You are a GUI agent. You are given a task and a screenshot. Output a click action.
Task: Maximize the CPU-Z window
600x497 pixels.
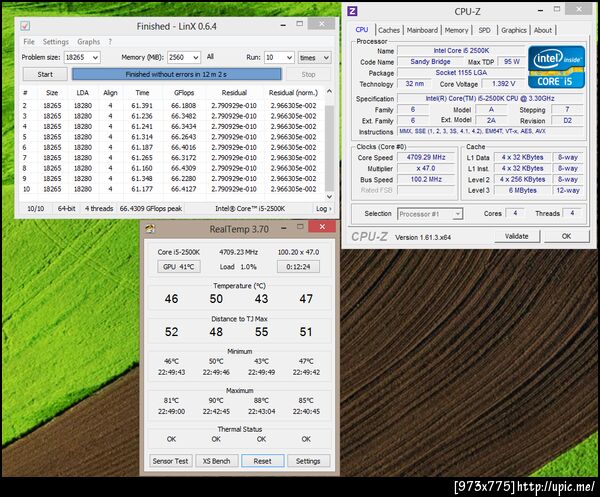point(557,9)
